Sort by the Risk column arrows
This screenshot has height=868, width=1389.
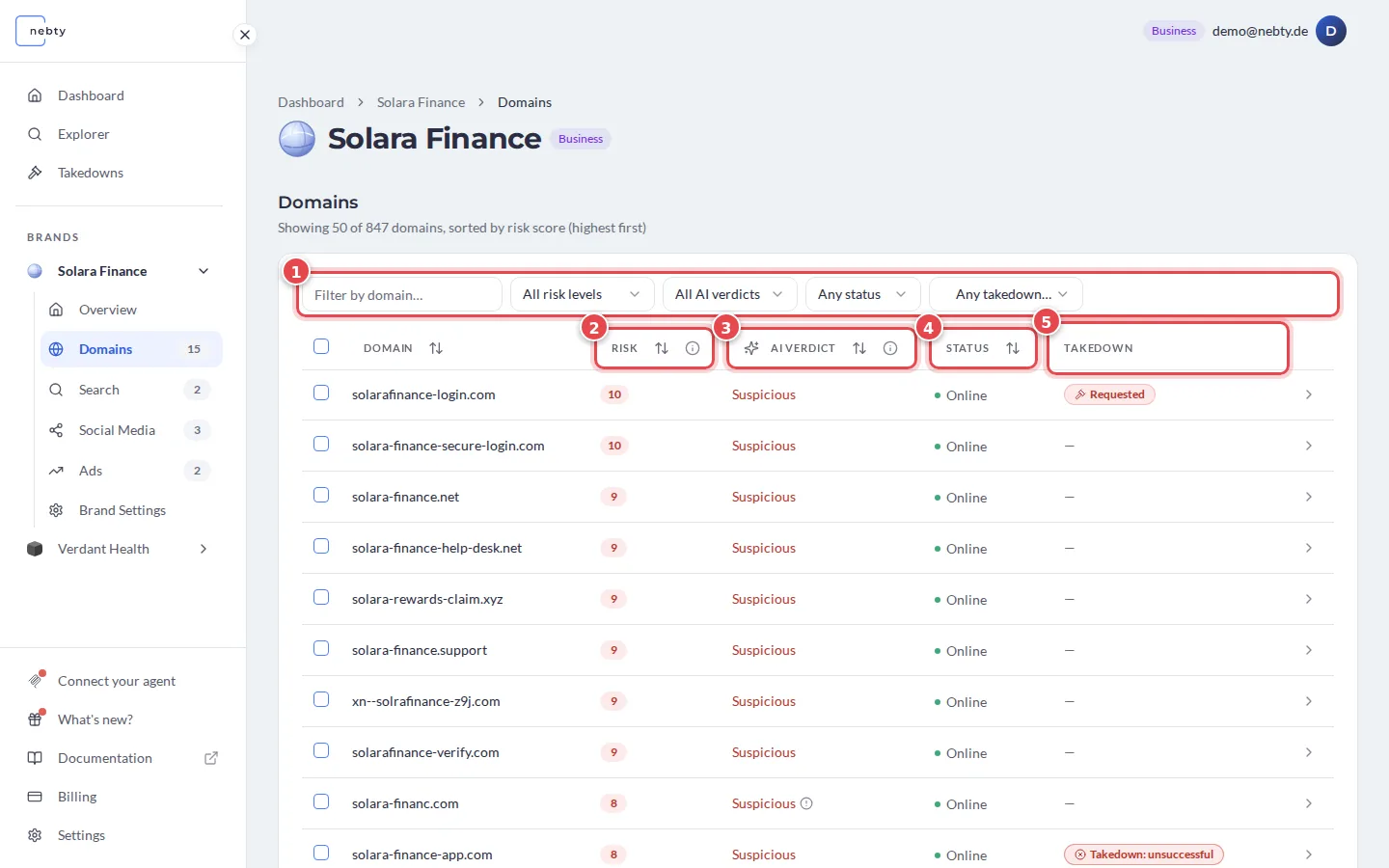tap(662, 348)
